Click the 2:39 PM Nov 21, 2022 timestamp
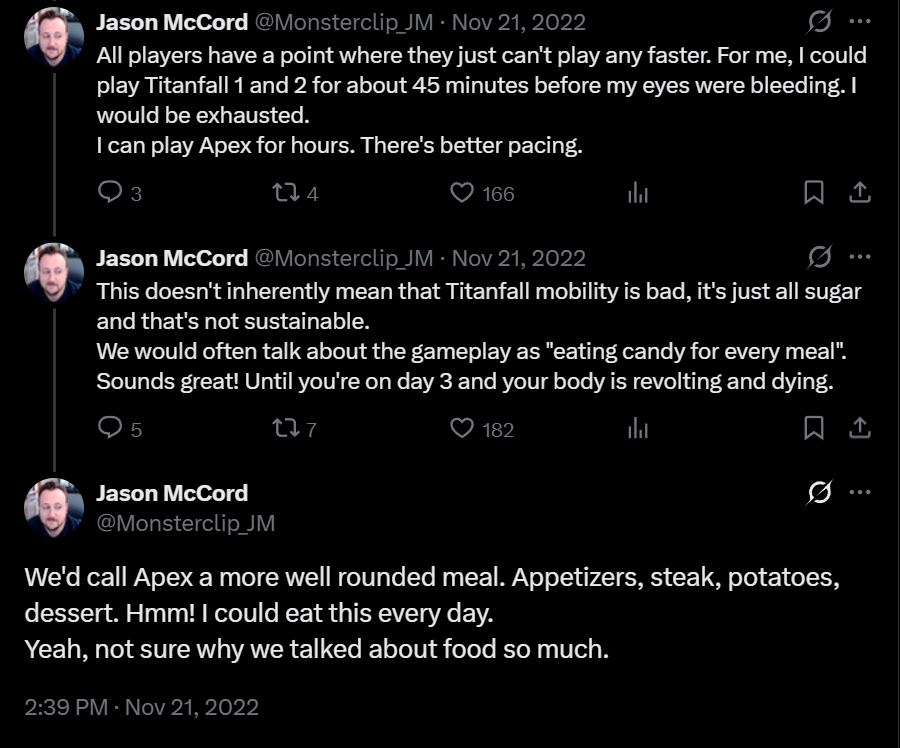Image resolution: width=900 pixels, height=748 pixels. click(141, 707)
